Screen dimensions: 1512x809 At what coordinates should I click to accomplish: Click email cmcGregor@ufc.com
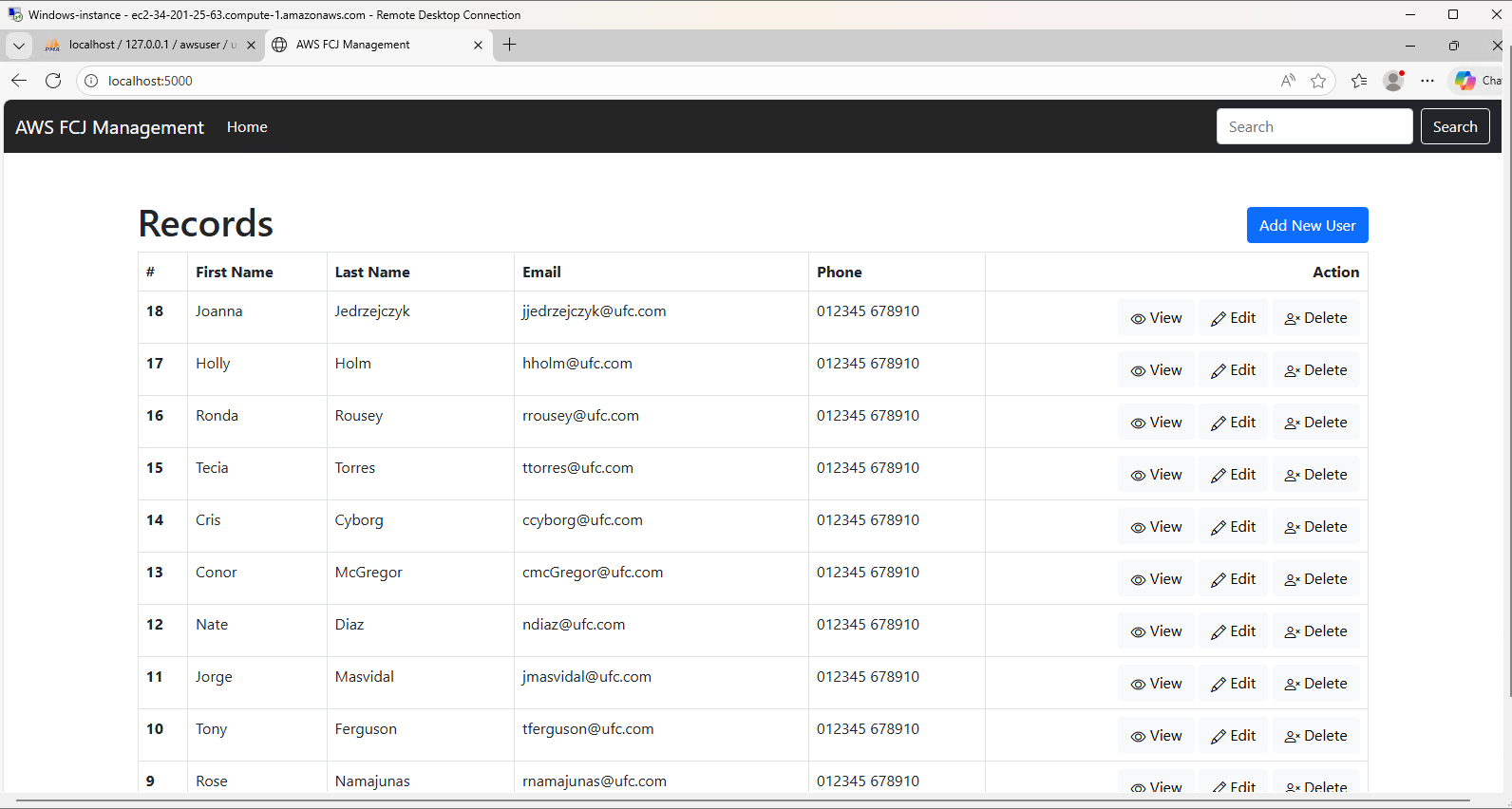(593, 573)
